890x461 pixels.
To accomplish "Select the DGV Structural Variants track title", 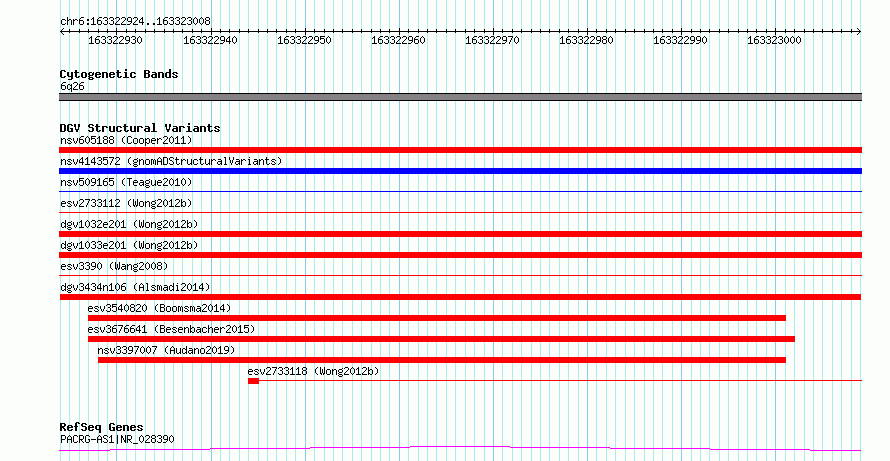I will (x=140, y=128).
